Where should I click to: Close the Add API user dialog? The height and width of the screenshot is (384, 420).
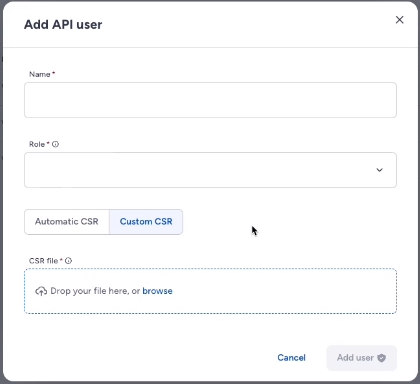(x=399, y=20)
